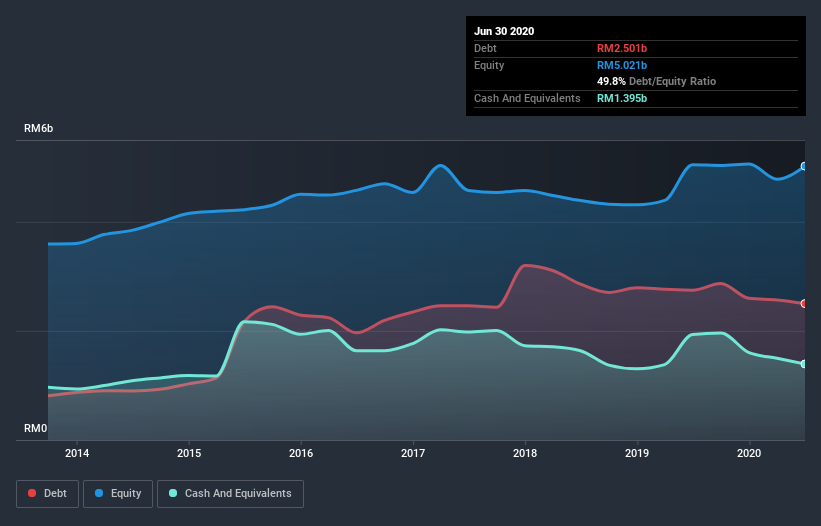Click the 2020 axis label
This screenshot has height=526, width=821.
[749, 453]
